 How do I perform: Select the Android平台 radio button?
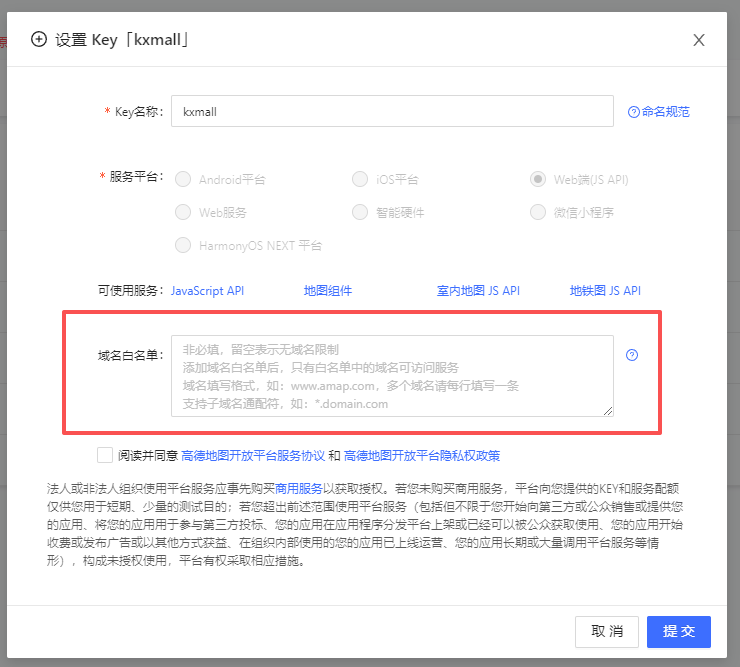(x=183, y=180)
